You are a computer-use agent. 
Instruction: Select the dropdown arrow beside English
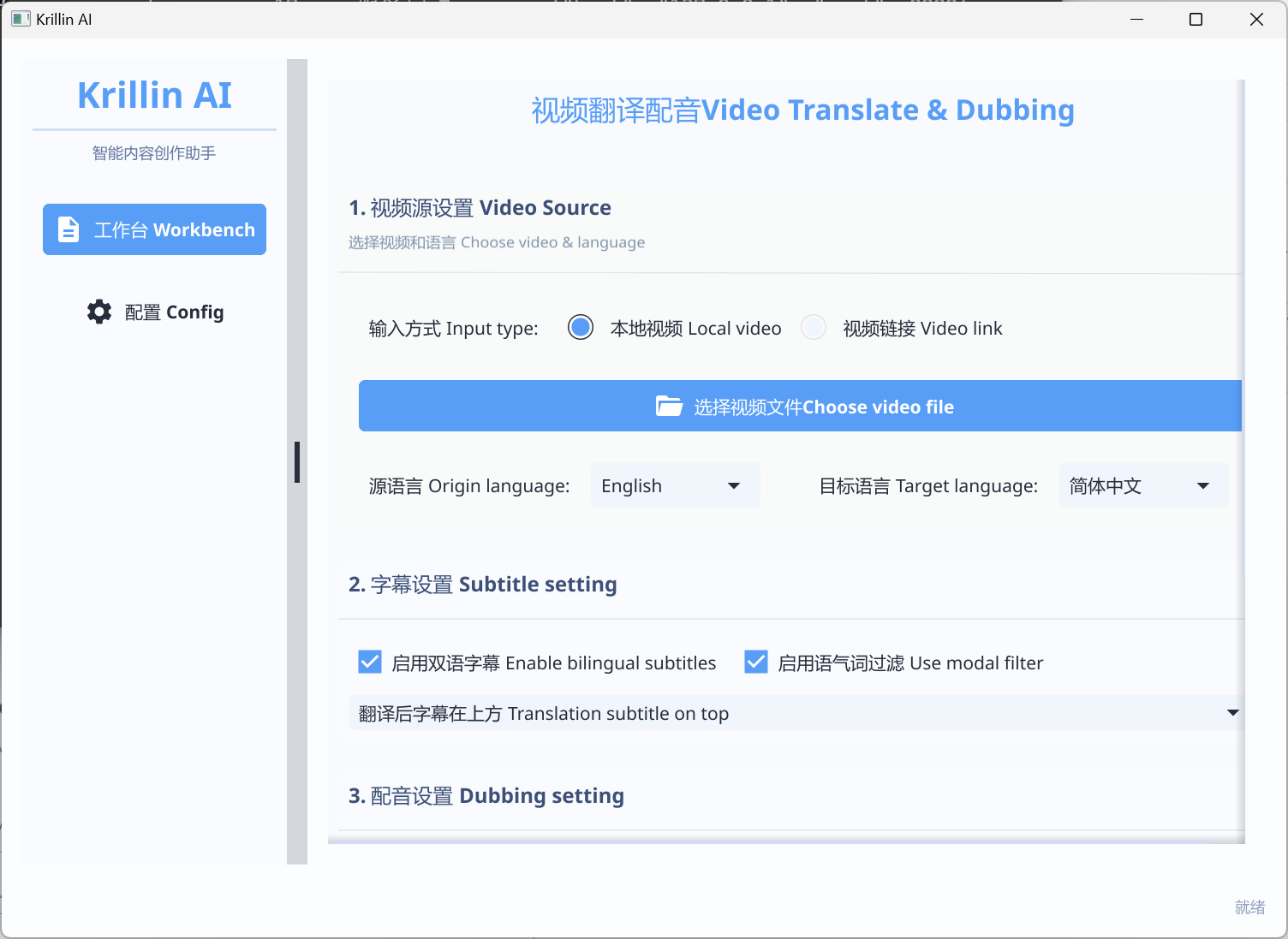pyautogui.click(x=734, y=485)
